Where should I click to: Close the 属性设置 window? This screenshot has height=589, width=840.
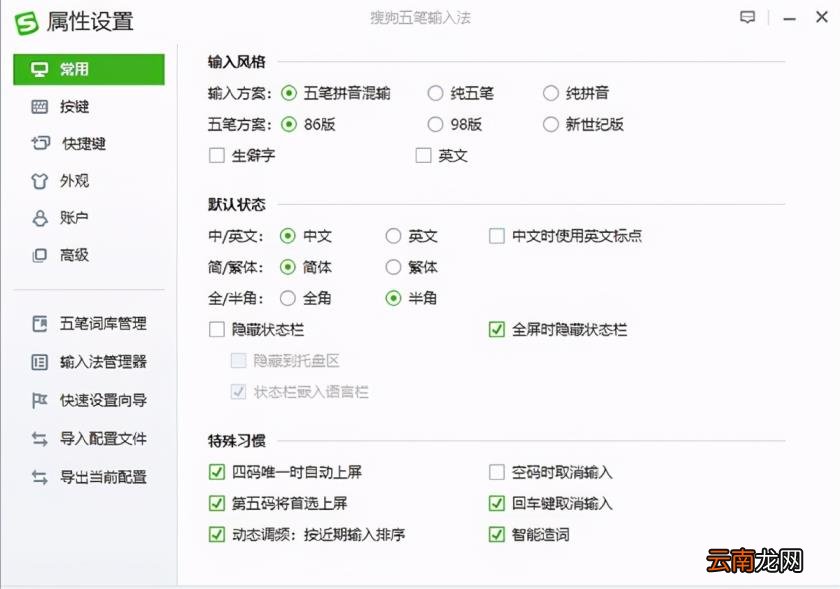(x=822, y=17)
